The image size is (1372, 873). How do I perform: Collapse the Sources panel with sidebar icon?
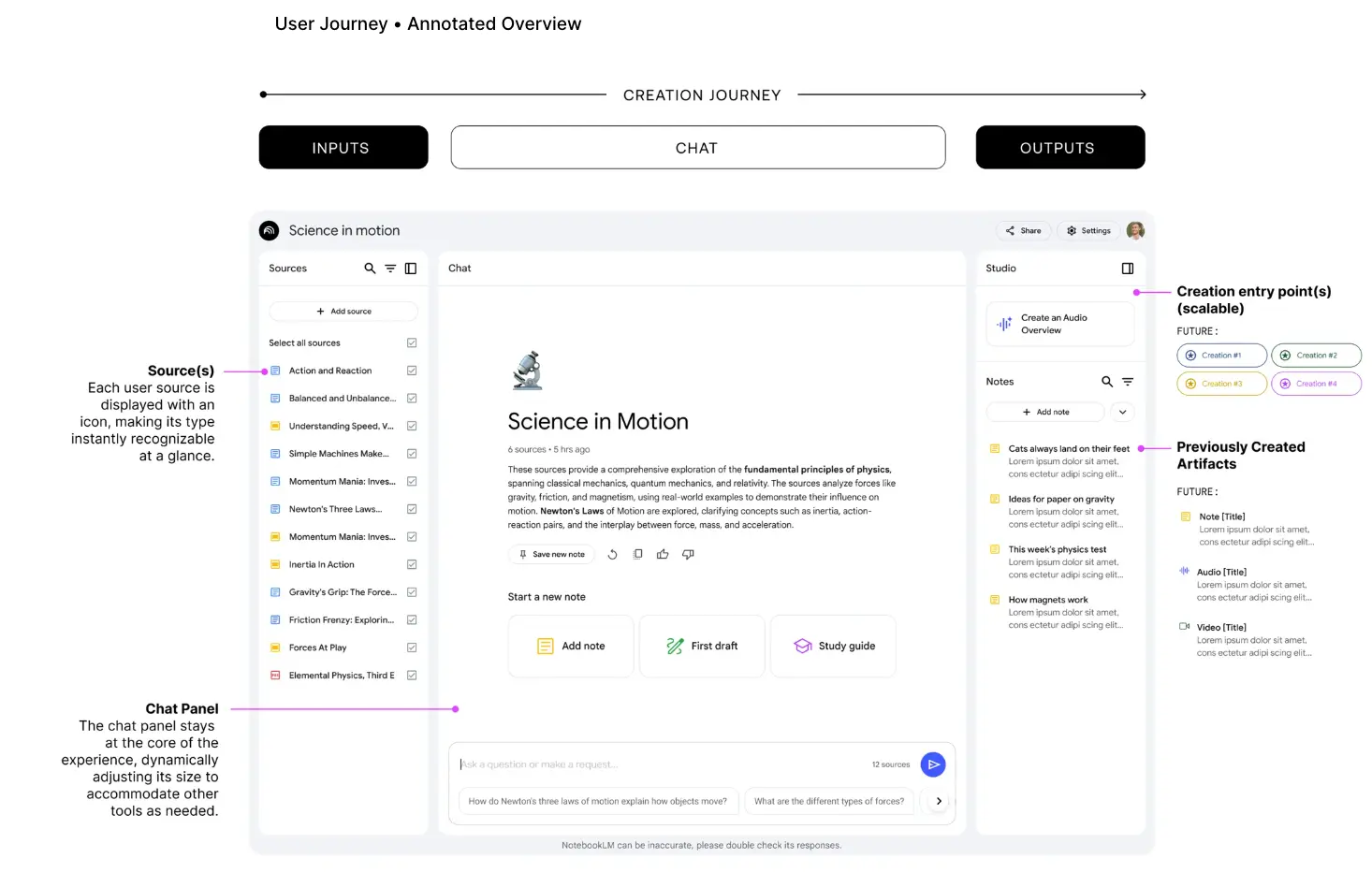411,269
